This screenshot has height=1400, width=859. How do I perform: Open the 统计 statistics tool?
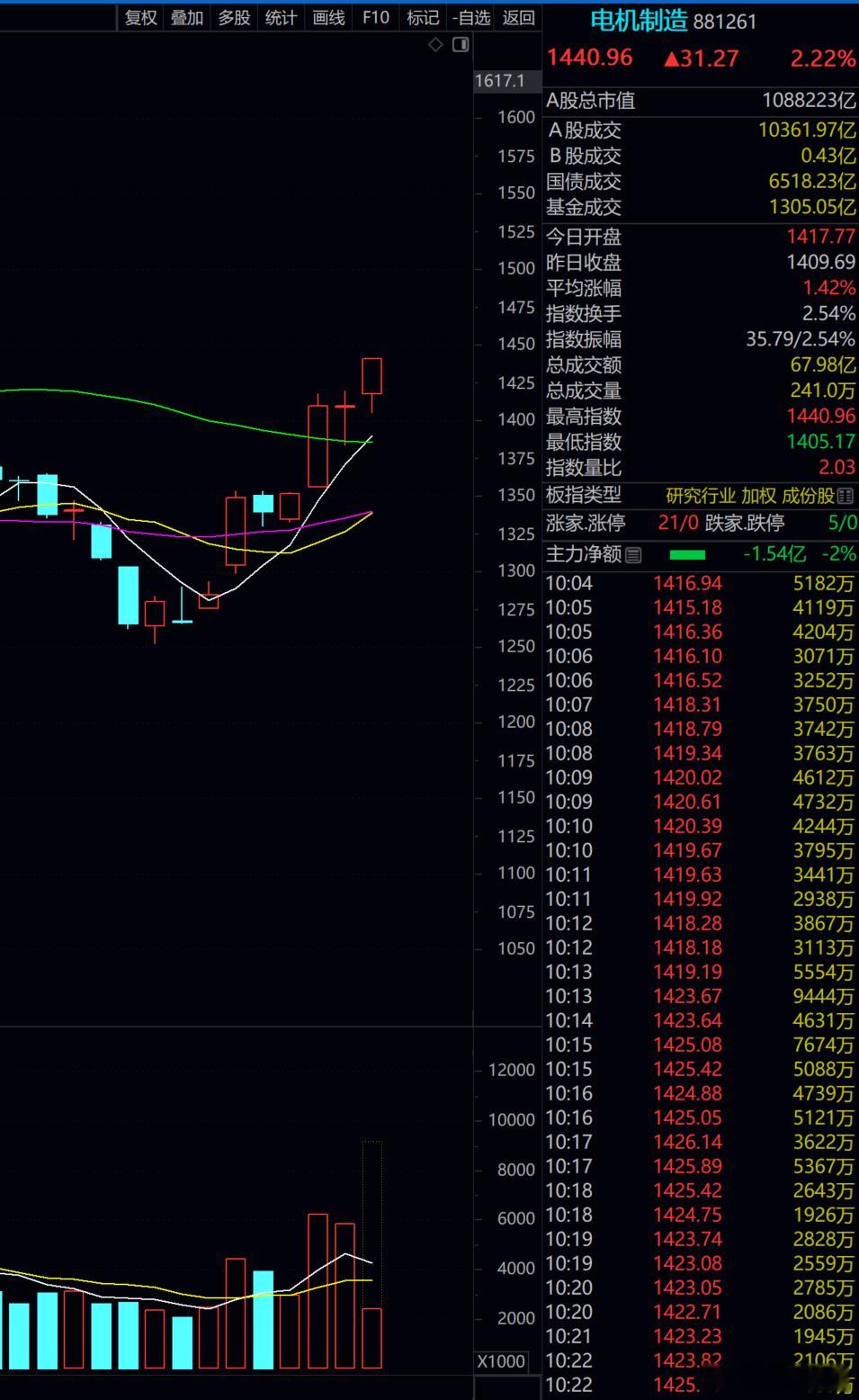[281, 17]
